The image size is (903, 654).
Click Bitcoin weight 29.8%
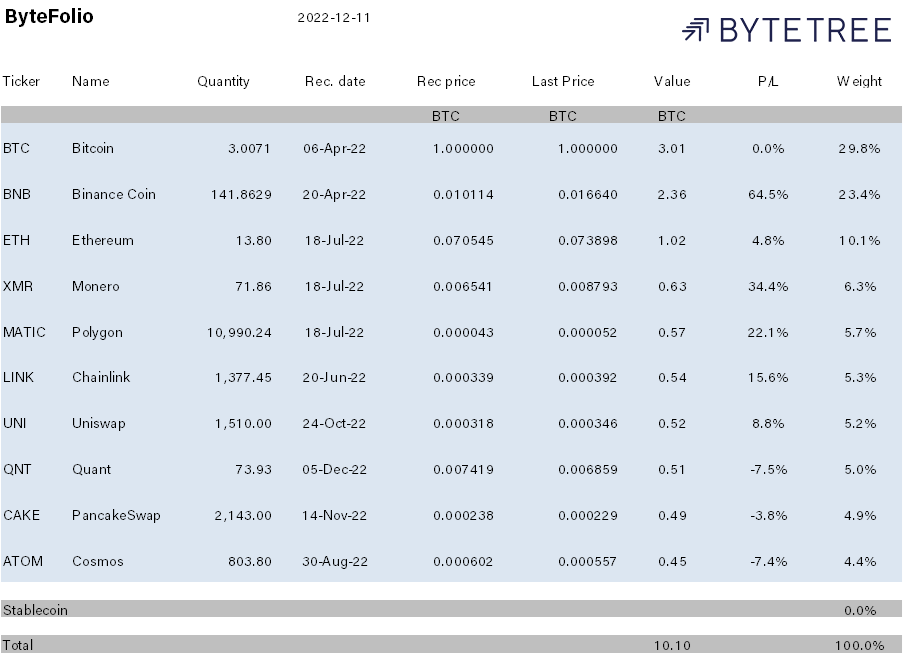pos(859,148)
